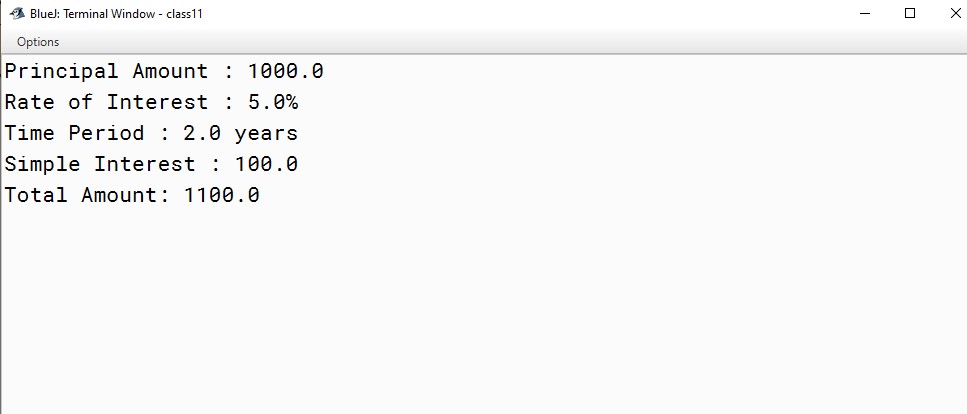The width and height of the screenshot is (967, 414).
Task: Click the window title 'BlueJ: Terminal Window - class11'
Action: (116, 14)
